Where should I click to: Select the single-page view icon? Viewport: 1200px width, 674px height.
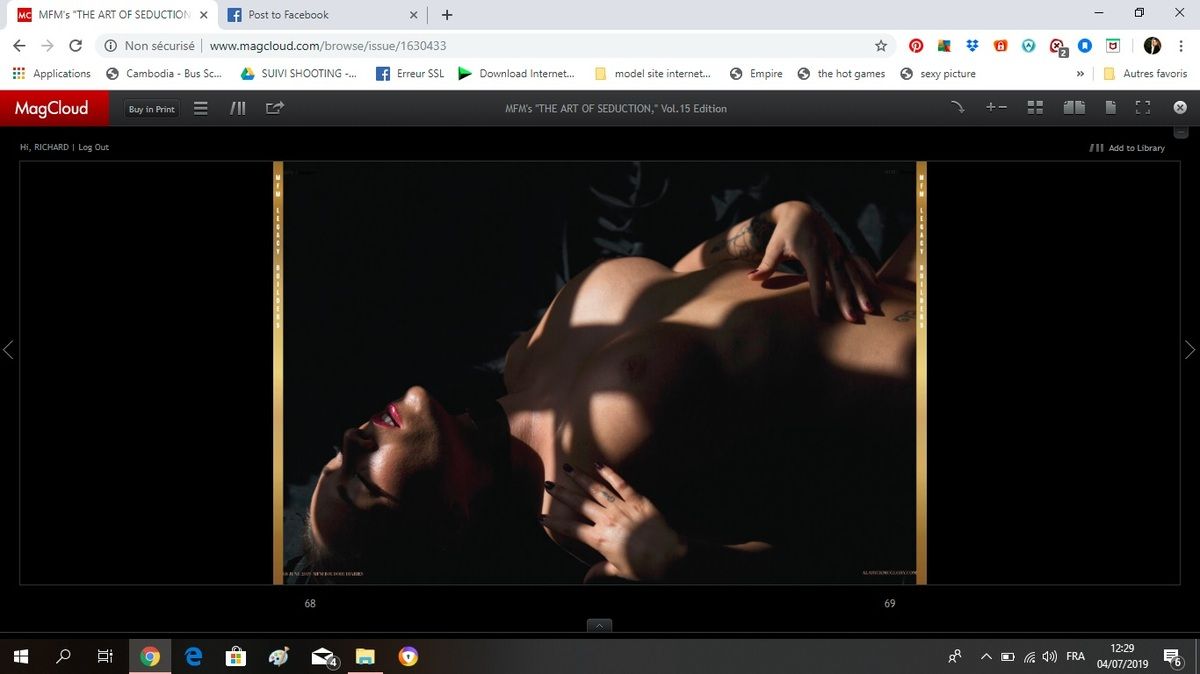pos(1110,108)
